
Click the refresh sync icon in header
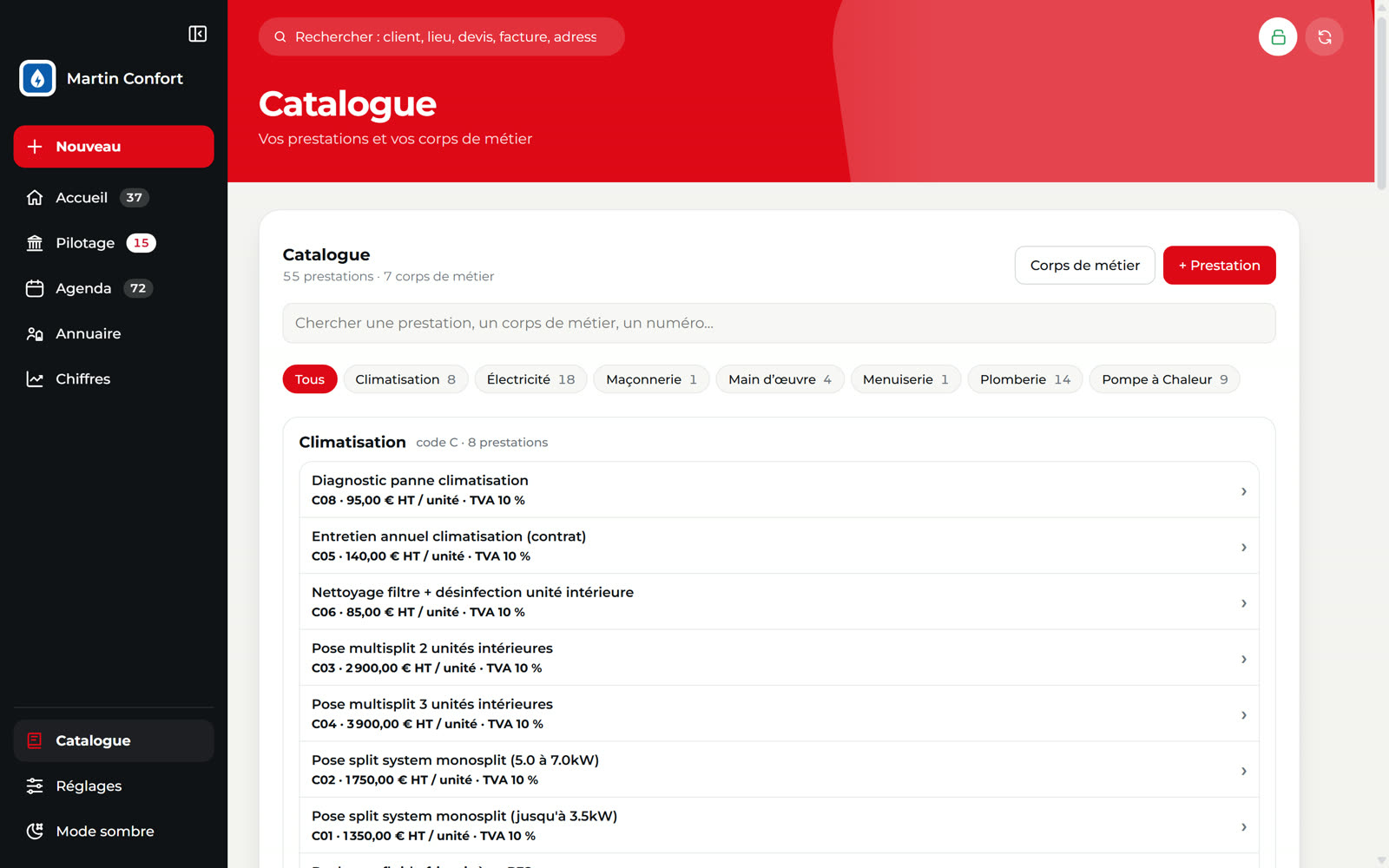click(1325, 36)
